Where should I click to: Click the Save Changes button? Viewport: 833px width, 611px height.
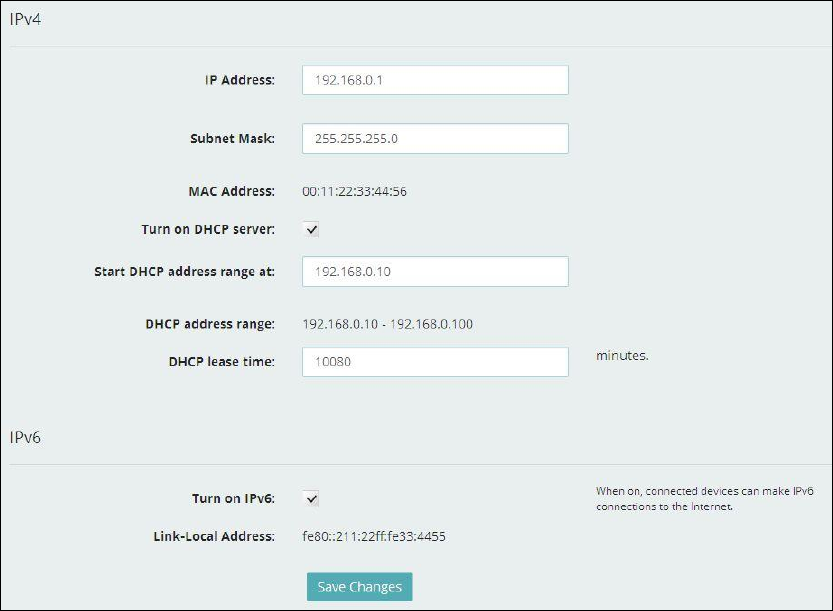pyautogui.click(x=360, y=587)
